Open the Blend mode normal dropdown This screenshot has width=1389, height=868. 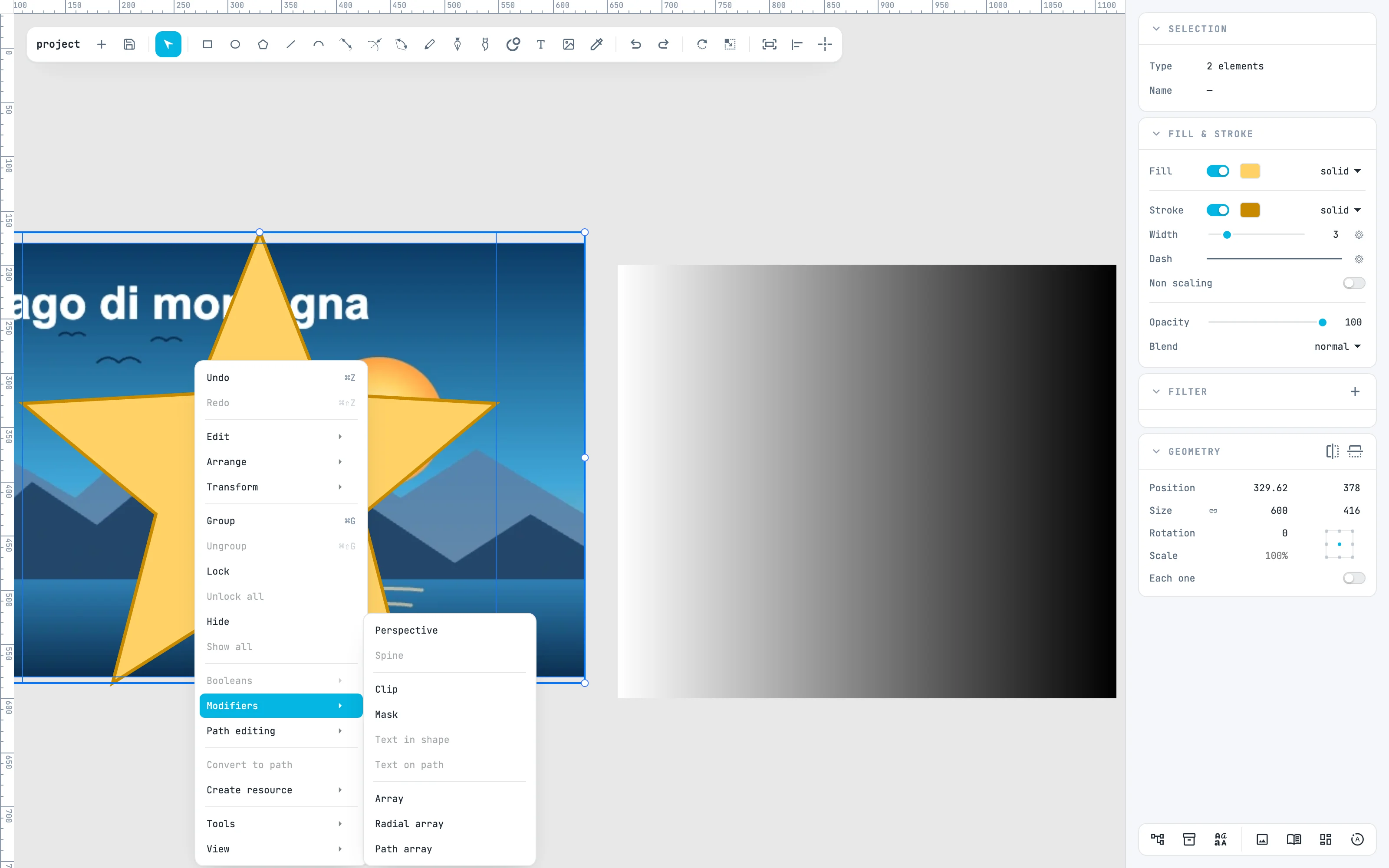pyautogui.click(x=1337, y=346)
